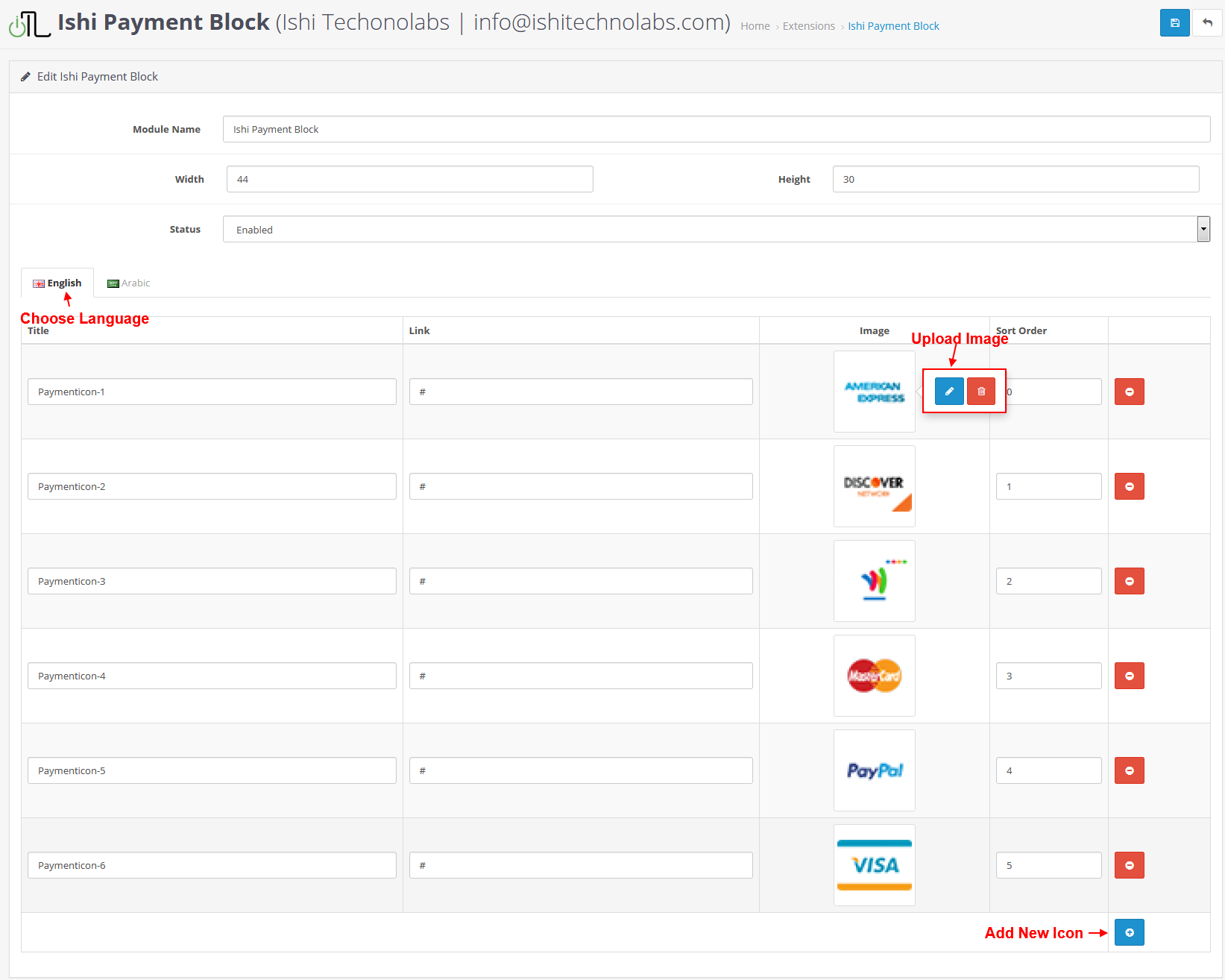Viewport: 1225px width, 980px height.
Task: Remove the Paymenticon-3 row
Action: coord(1129,581)
